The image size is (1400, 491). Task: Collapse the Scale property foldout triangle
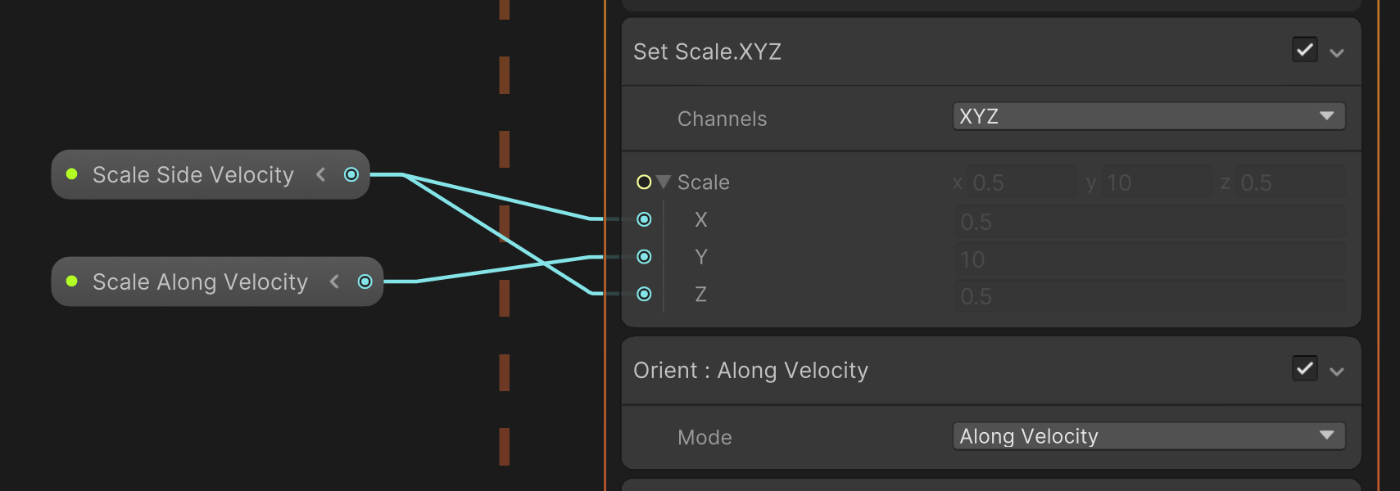[x=663, y=183]
